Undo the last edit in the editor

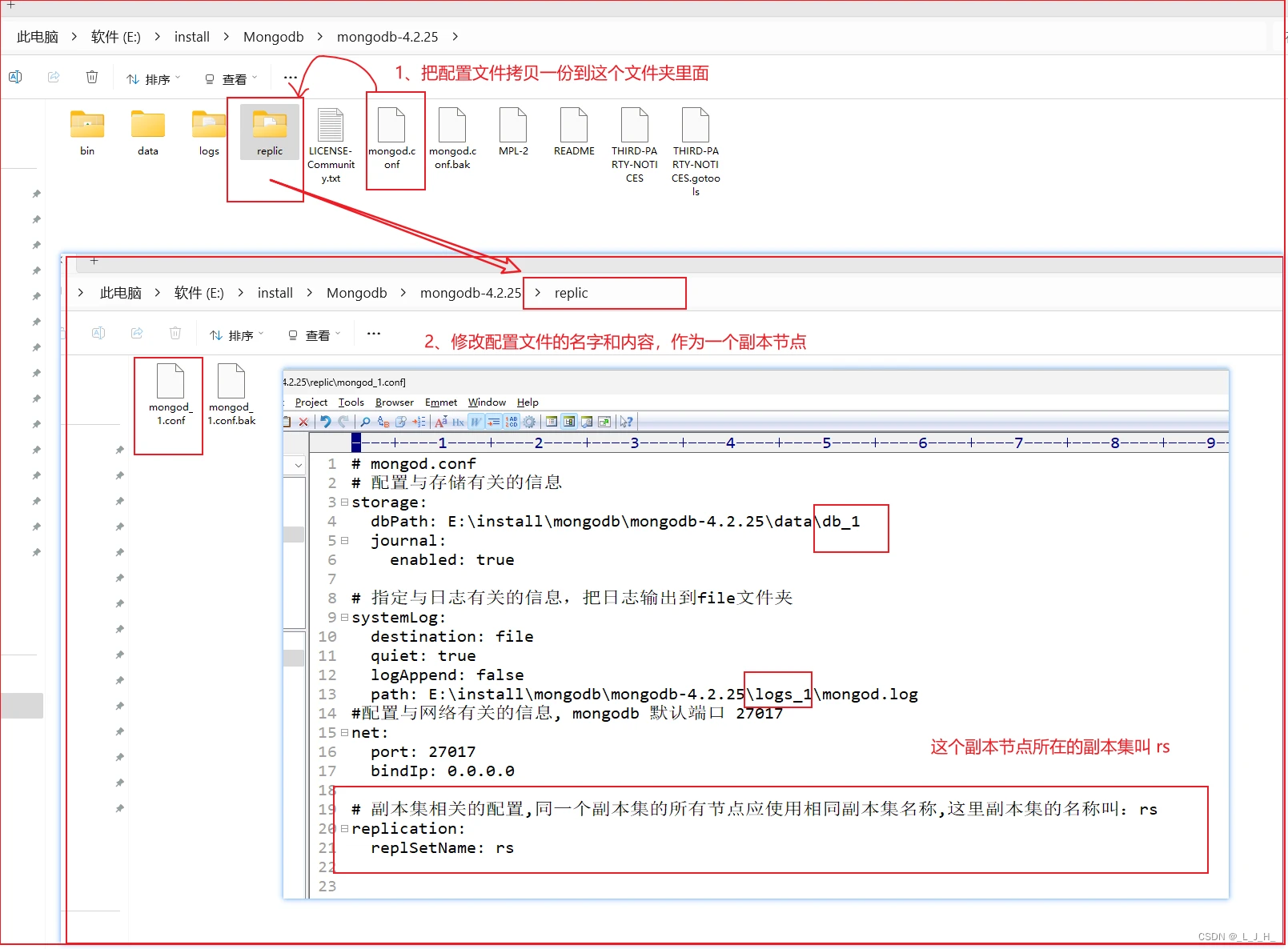pos(325,422)
